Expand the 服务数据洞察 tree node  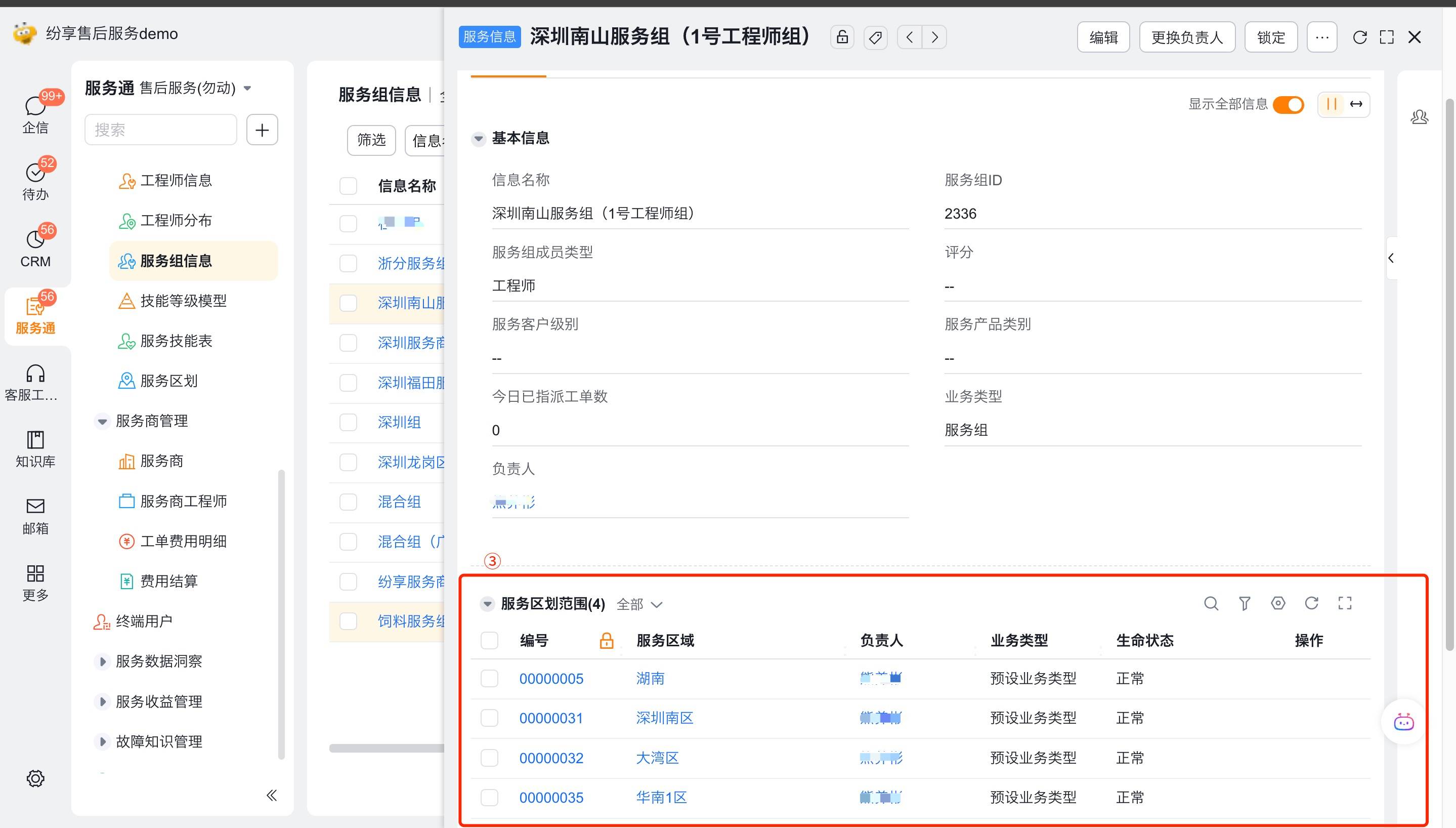tap(102, 661)
